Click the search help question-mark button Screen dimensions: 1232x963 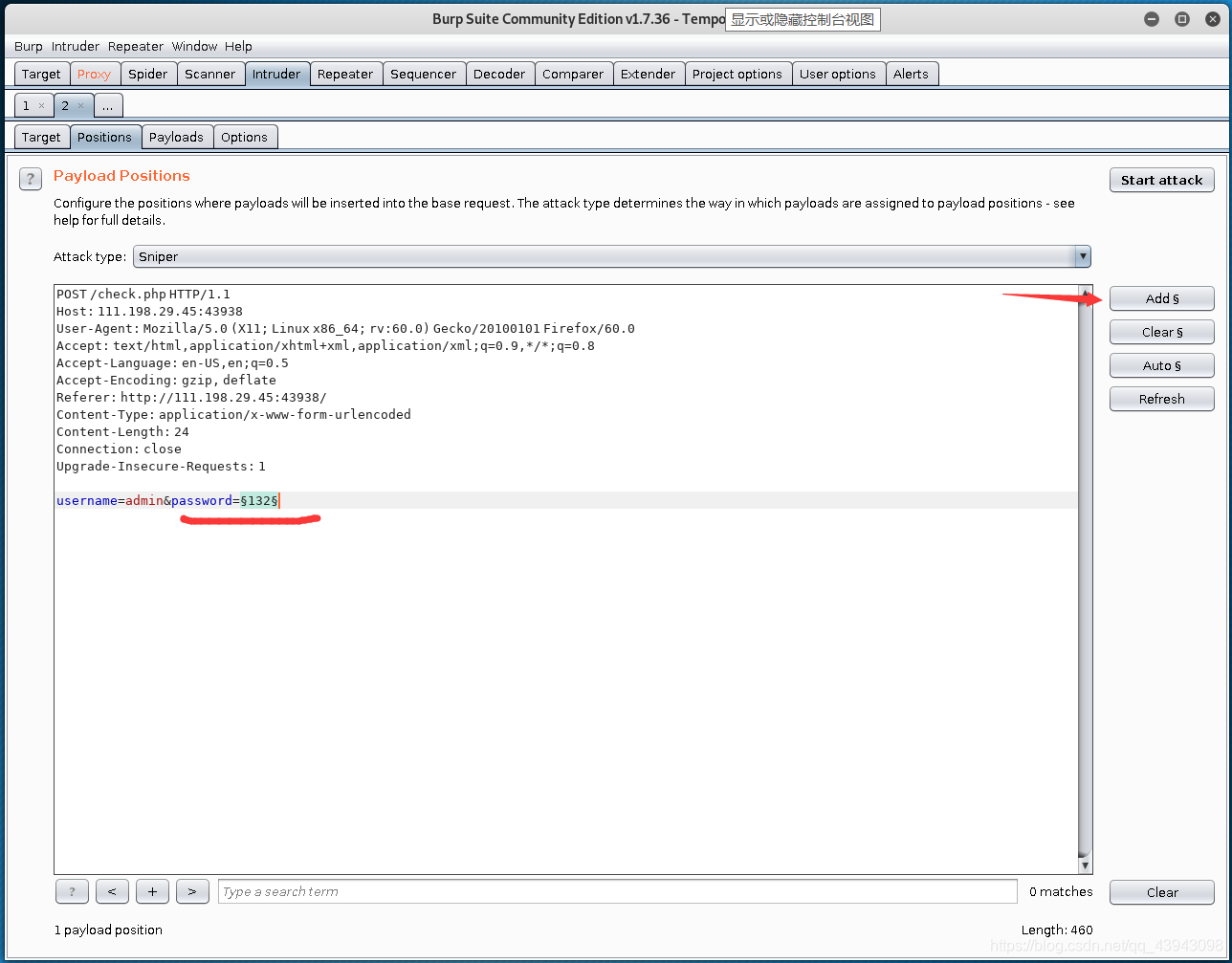73,891
